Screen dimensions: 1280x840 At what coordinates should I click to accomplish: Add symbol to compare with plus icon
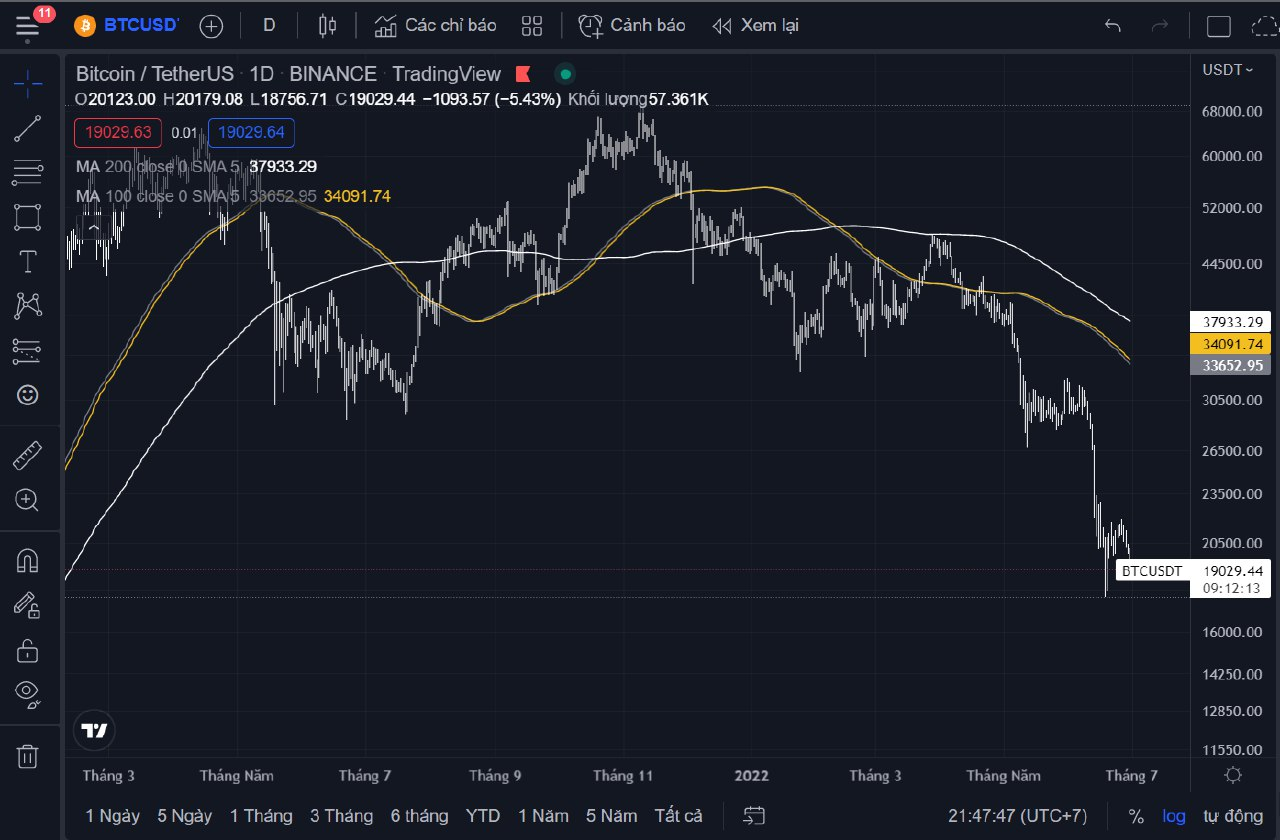211,26
